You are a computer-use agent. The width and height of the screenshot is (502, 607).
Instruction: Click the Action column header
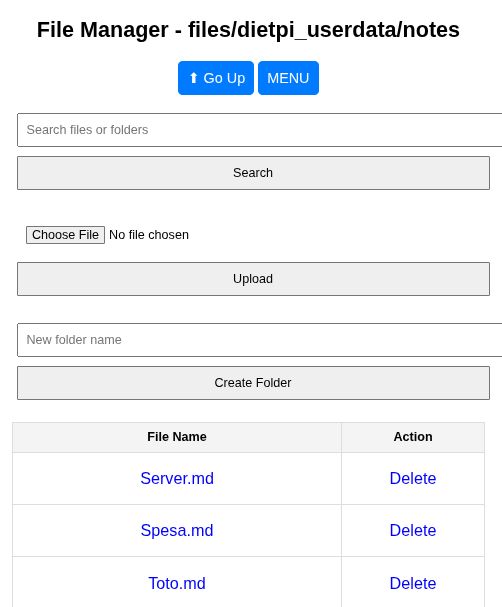413,437
